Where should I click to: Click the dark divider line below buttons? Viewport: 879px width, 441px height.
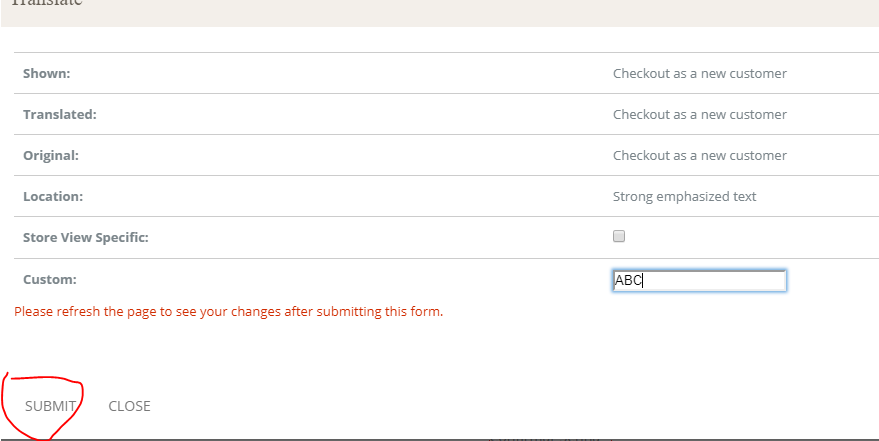300,439
